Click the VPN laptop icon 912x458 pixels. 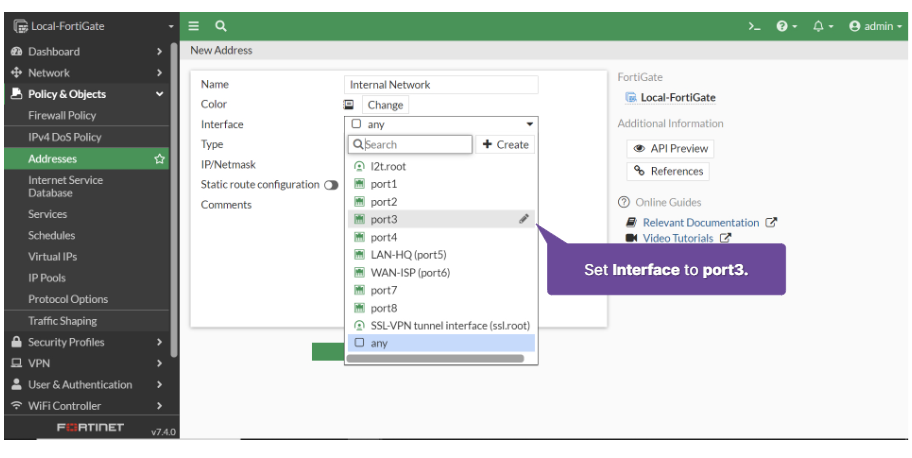[16, 363]
